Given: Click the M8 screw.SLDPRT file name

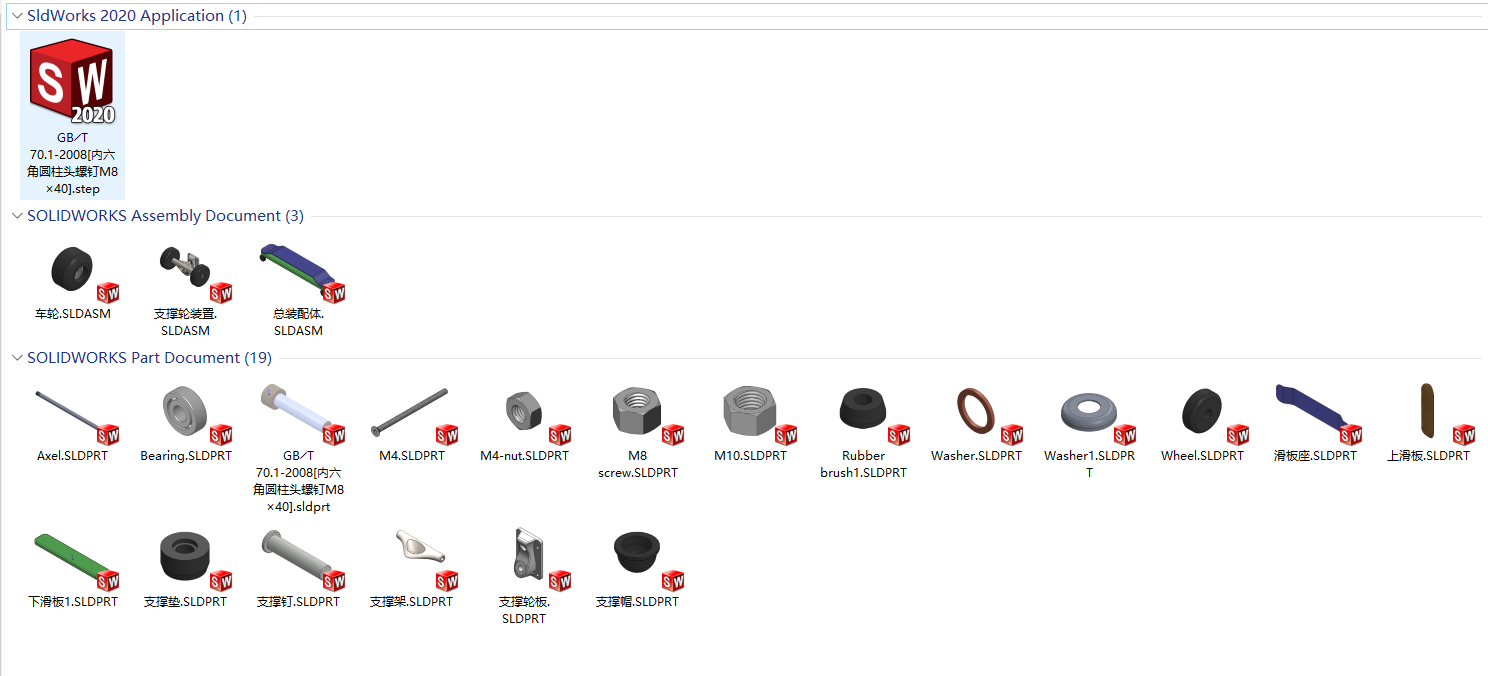Looking at the screenshot, I should tap(638, 464).
